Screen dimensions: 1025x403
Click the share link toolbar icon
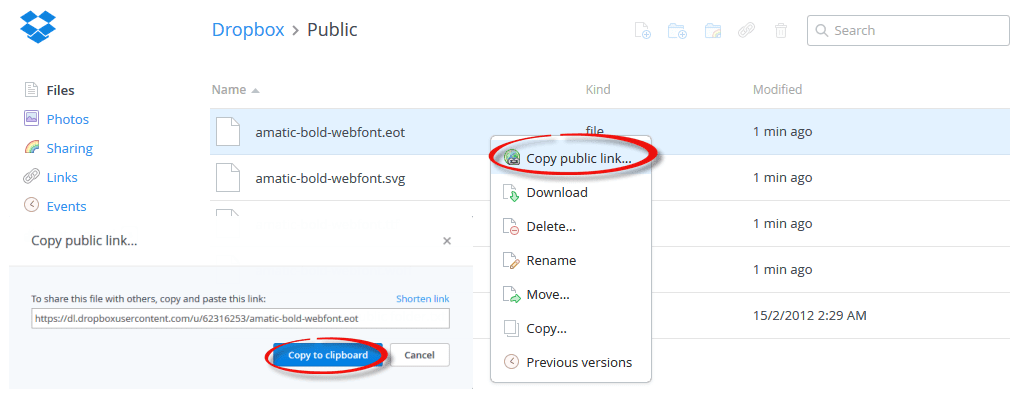[747, 31]
